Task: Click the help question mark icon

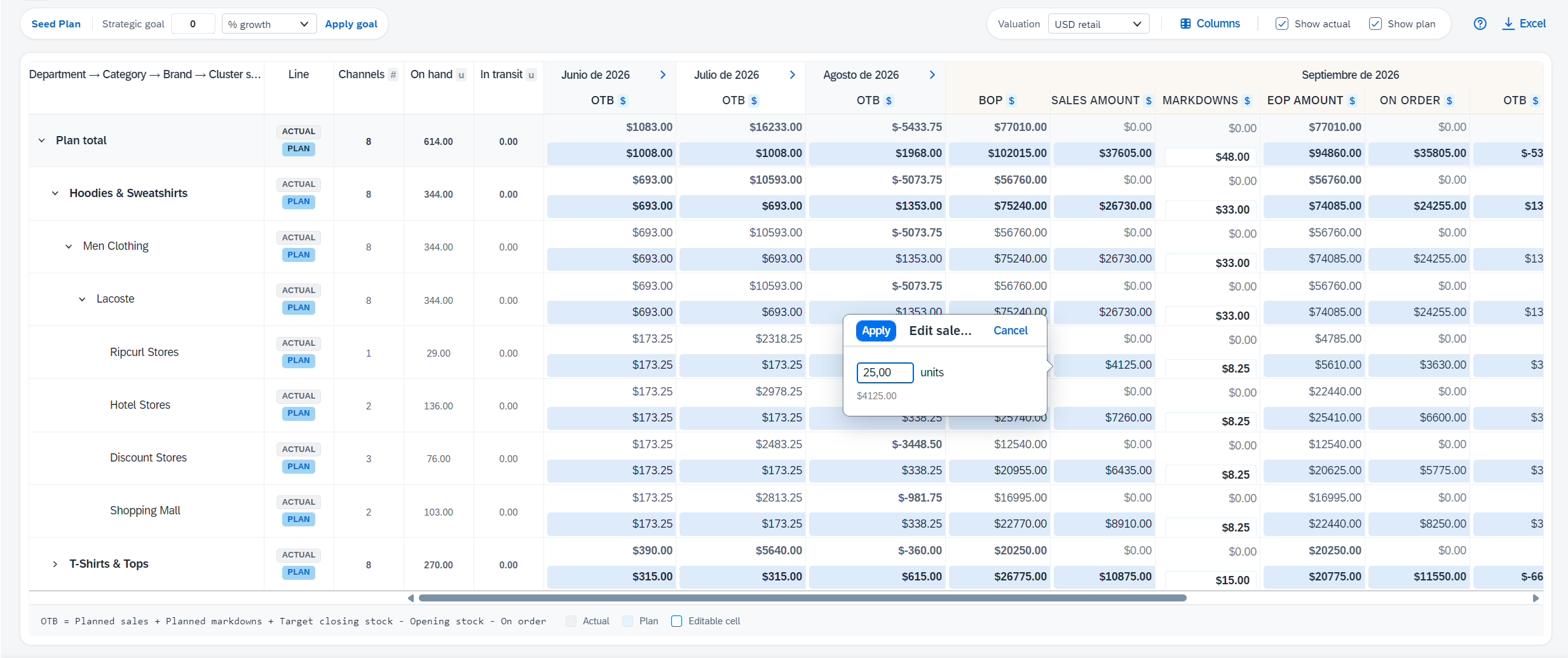Action: point(1480,24)
